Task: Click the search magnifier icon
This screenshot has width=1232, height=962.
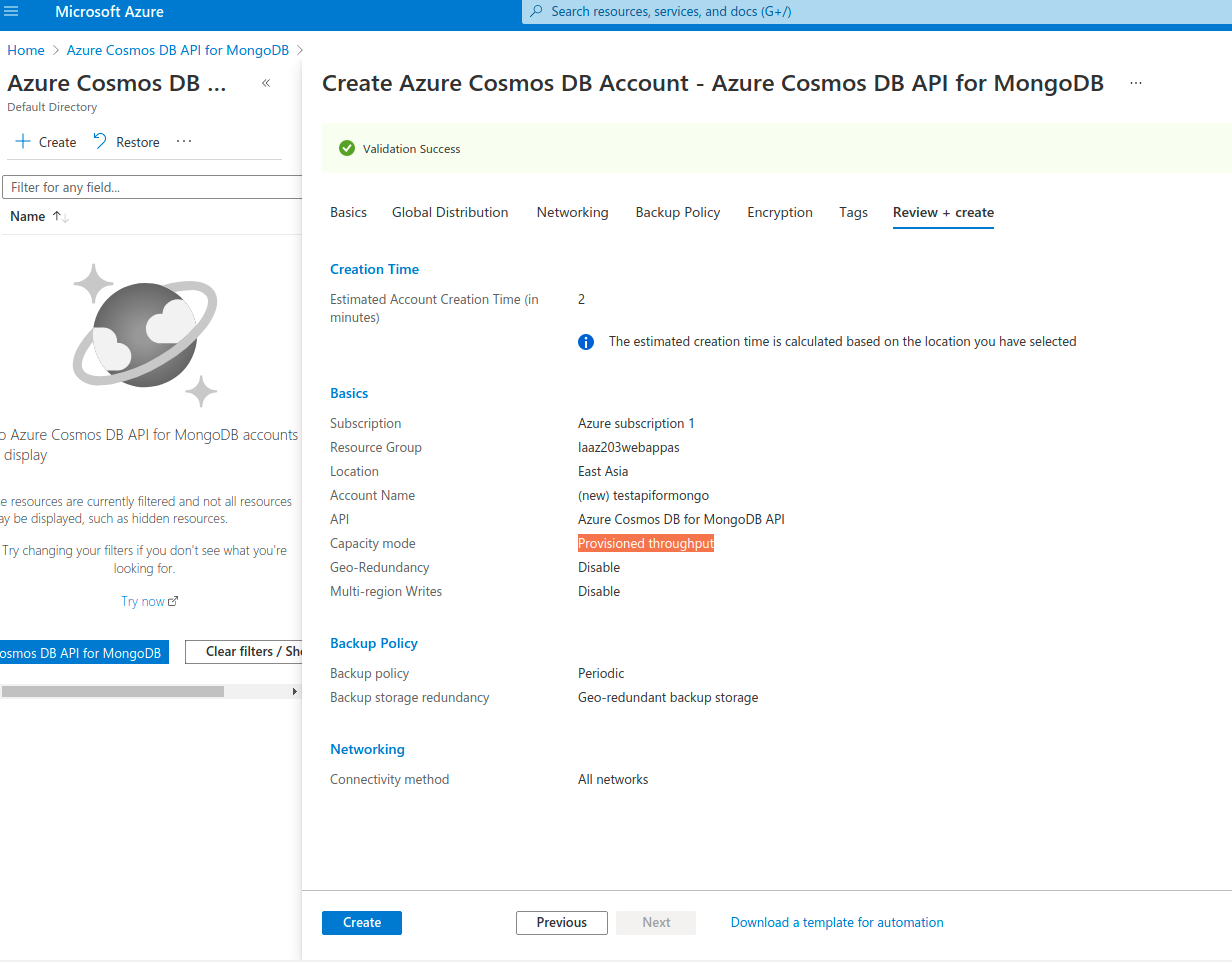Action: [x=536, y=11]
